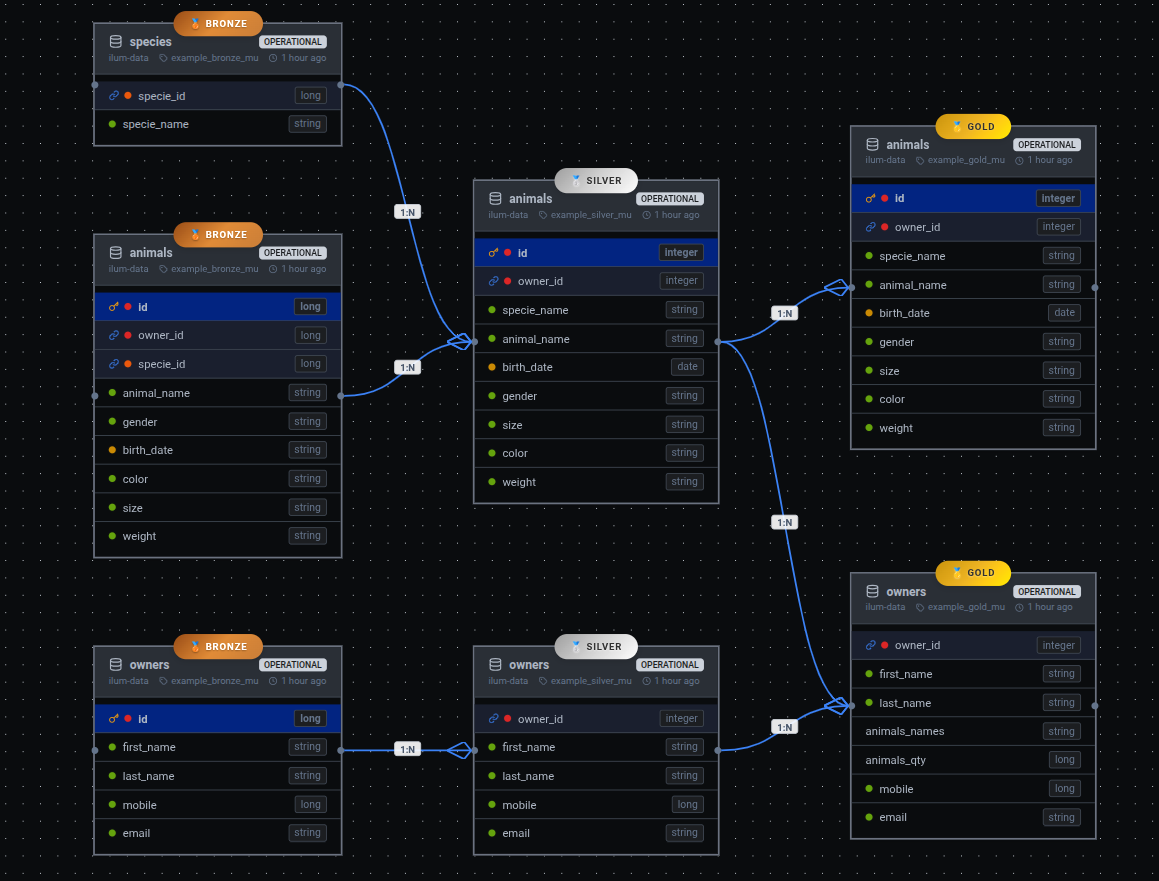Click the ilum-data label on the gold animals table

click(x=884, y=159)
